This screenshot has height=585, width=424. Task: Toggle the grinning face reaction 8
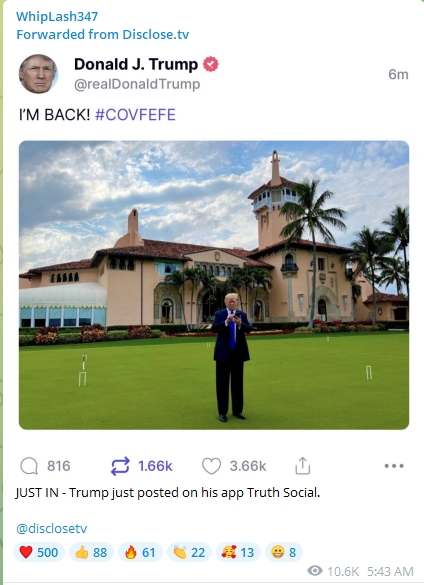[284, 552]
